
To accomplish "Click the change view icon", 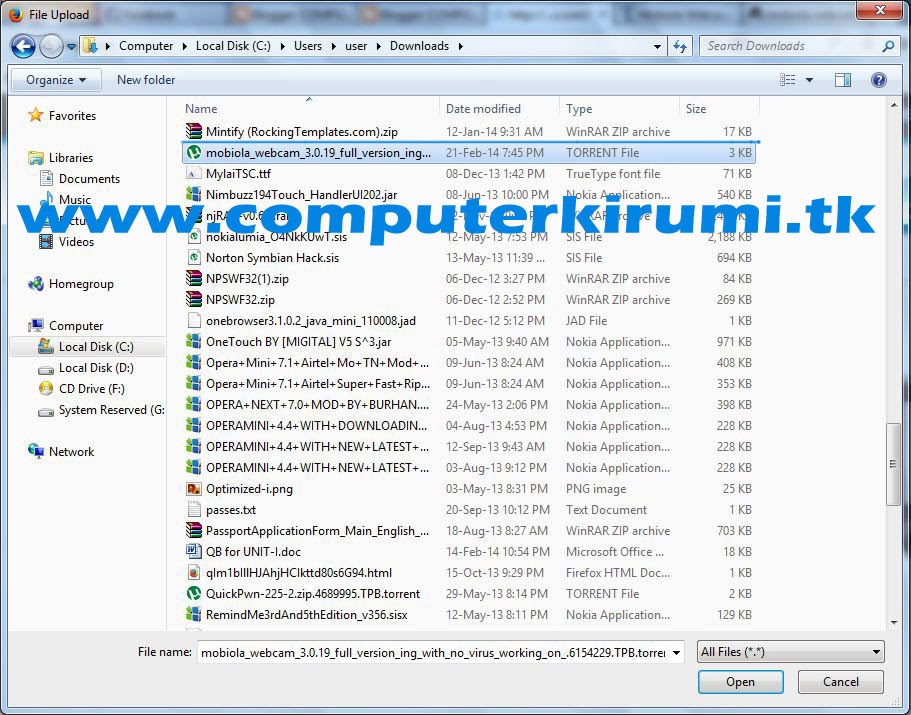I will tap(787, 80).
